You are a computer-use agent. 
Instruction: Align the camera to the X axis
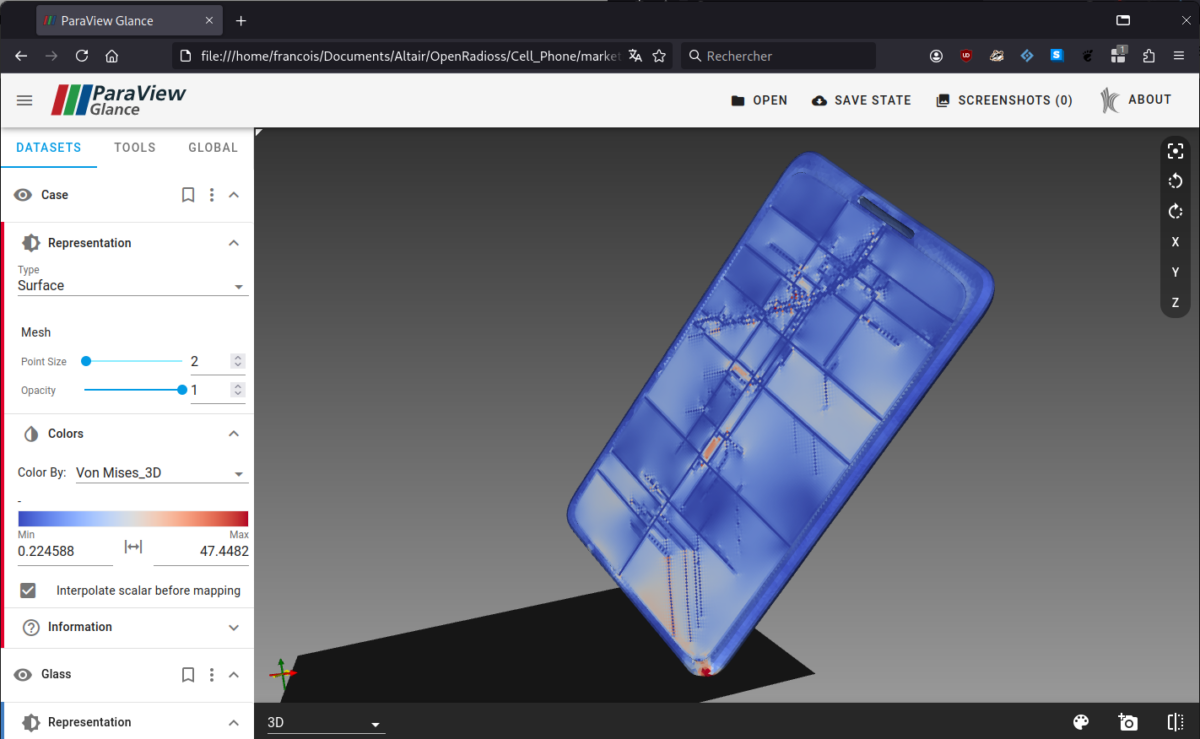click(x=1175, y=241)
